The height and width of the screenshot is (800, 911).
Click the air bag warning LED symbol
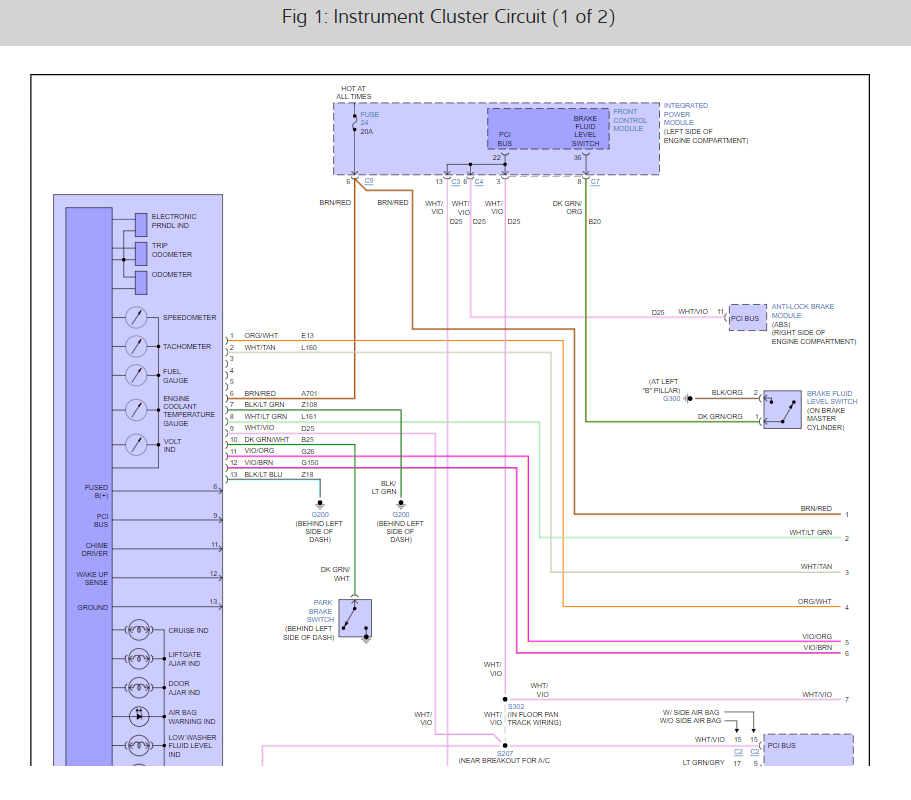(x=138, y=716)
